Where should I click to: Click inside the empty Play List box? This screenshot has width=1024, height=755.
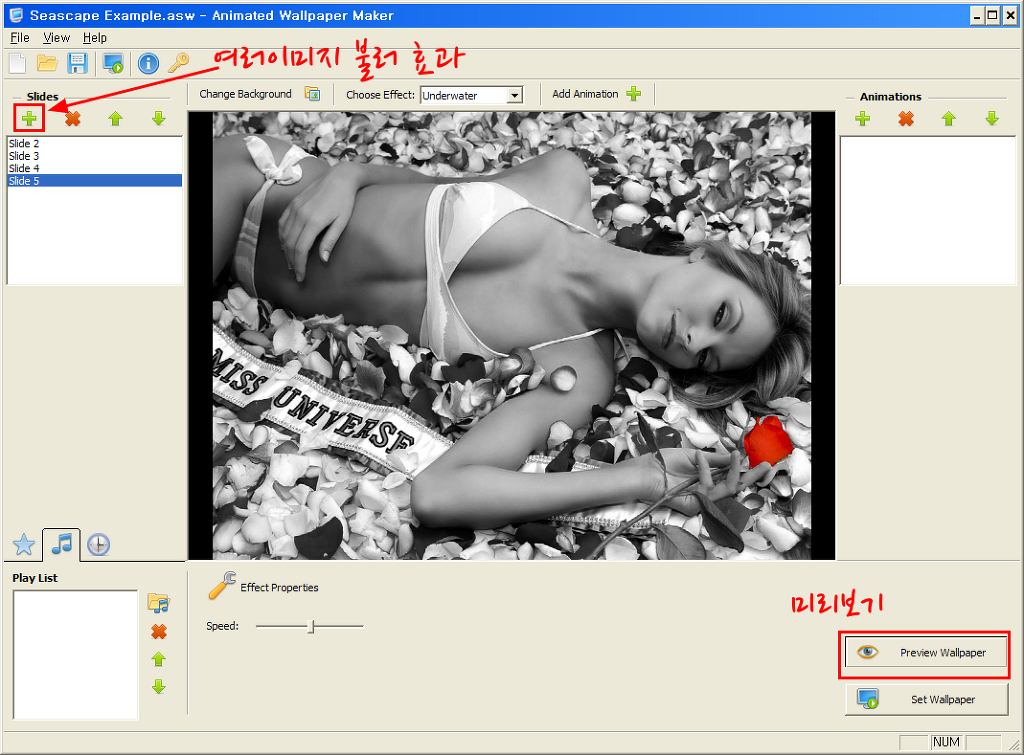[x=75, y=654]
